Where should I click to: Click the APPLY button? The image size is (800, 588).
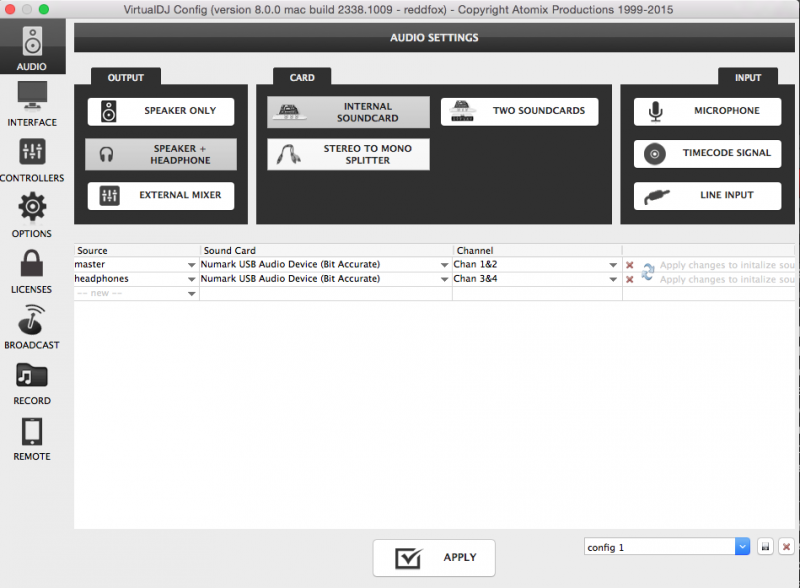434,557
